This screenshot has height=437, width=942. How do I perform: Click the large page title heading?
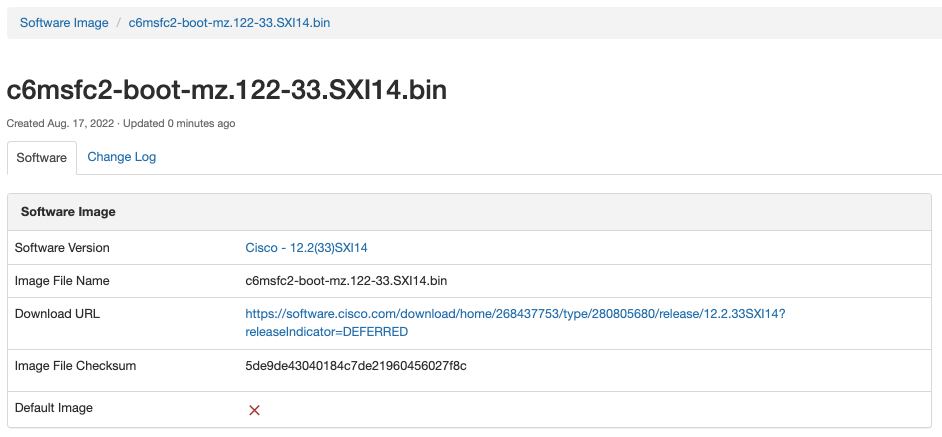point(227,90)
